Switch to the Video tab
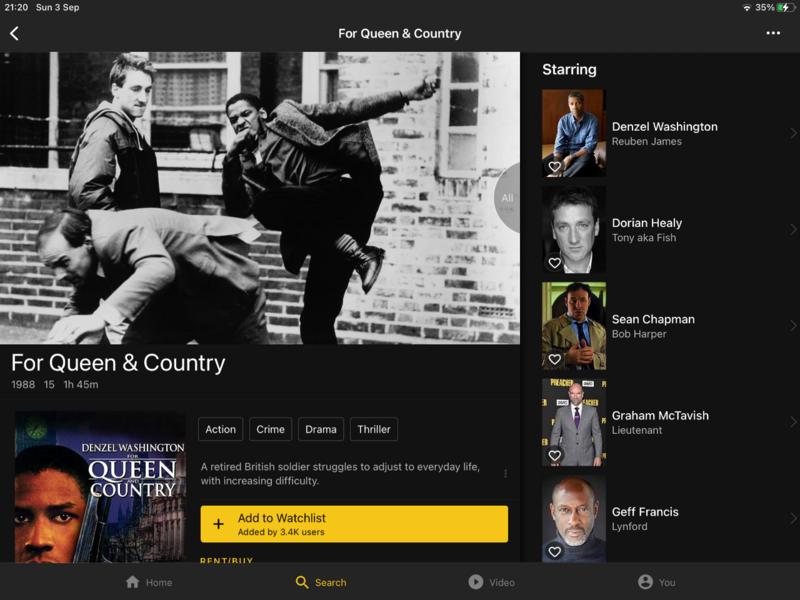800x600 pixels. (491, 582)
